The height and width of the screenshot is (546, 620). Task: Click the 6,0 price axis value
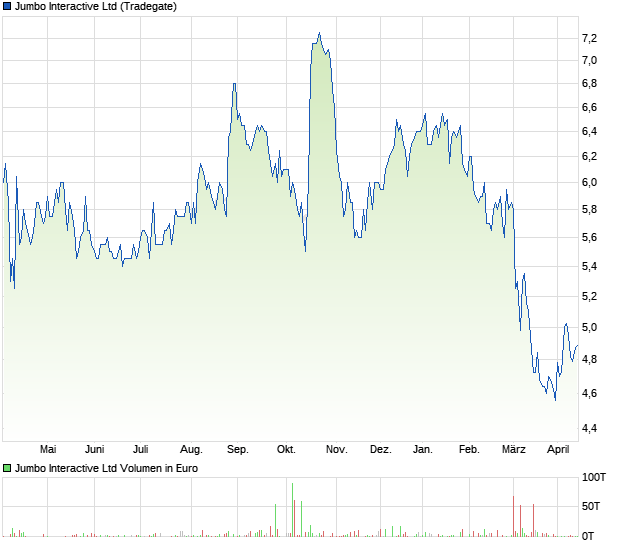589,183
